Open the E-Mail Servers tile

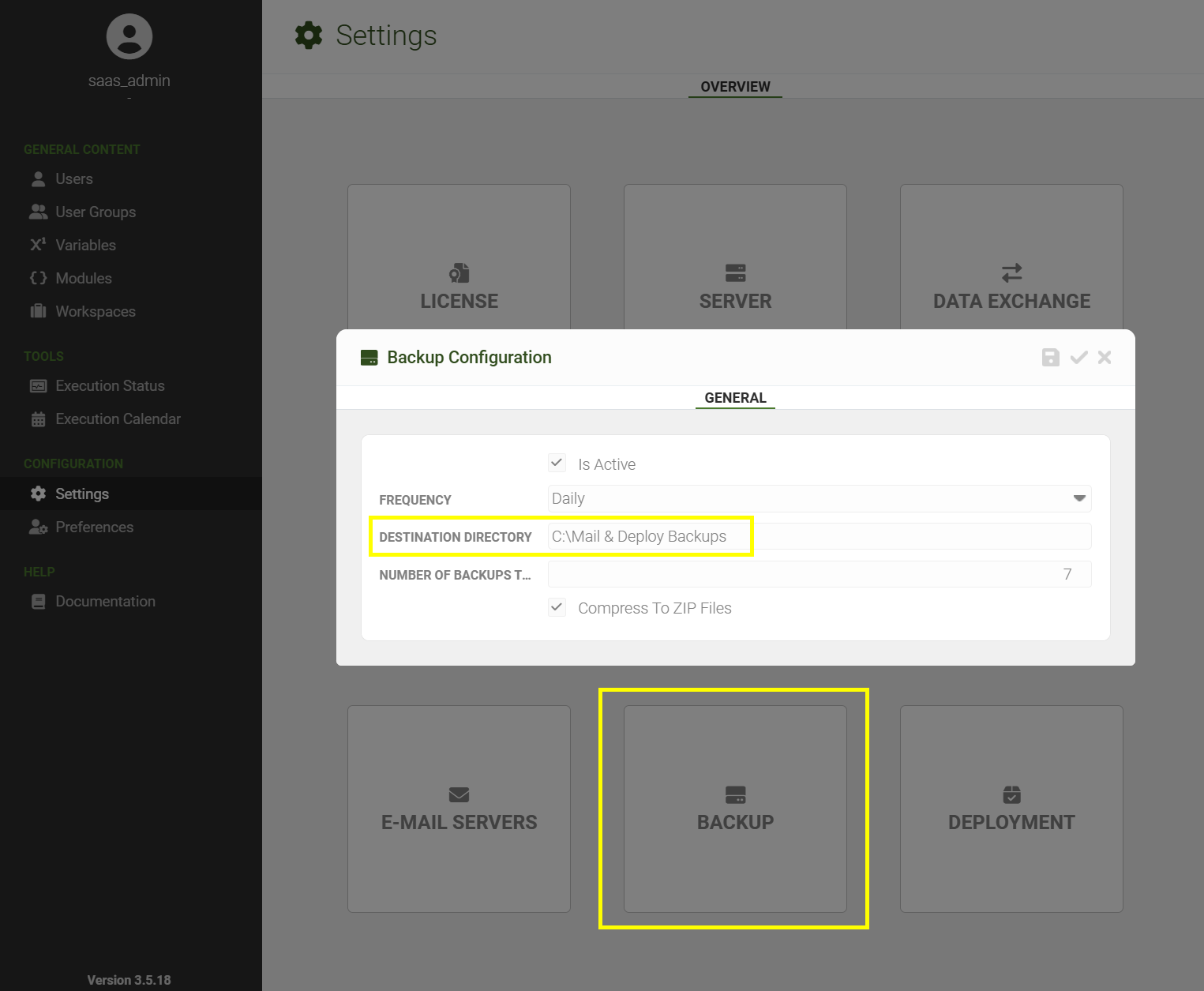point(459,809)
